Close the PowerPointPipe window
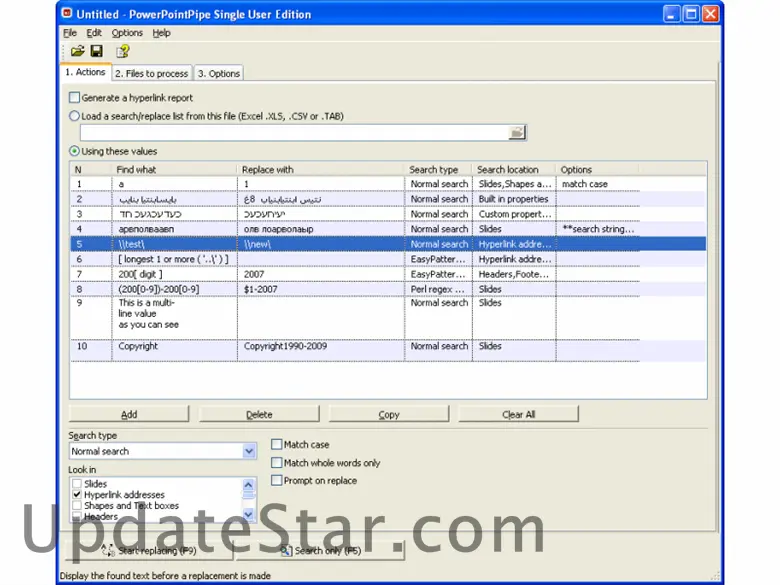The height and width of the screenshot is (585, 780). (710, 14)
